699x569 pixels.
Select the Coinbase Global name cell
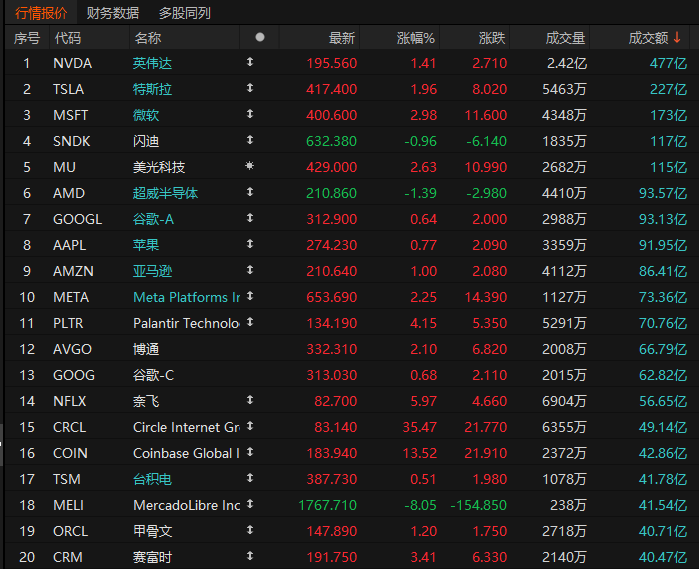pyautogui.click(x=186, y=453)
